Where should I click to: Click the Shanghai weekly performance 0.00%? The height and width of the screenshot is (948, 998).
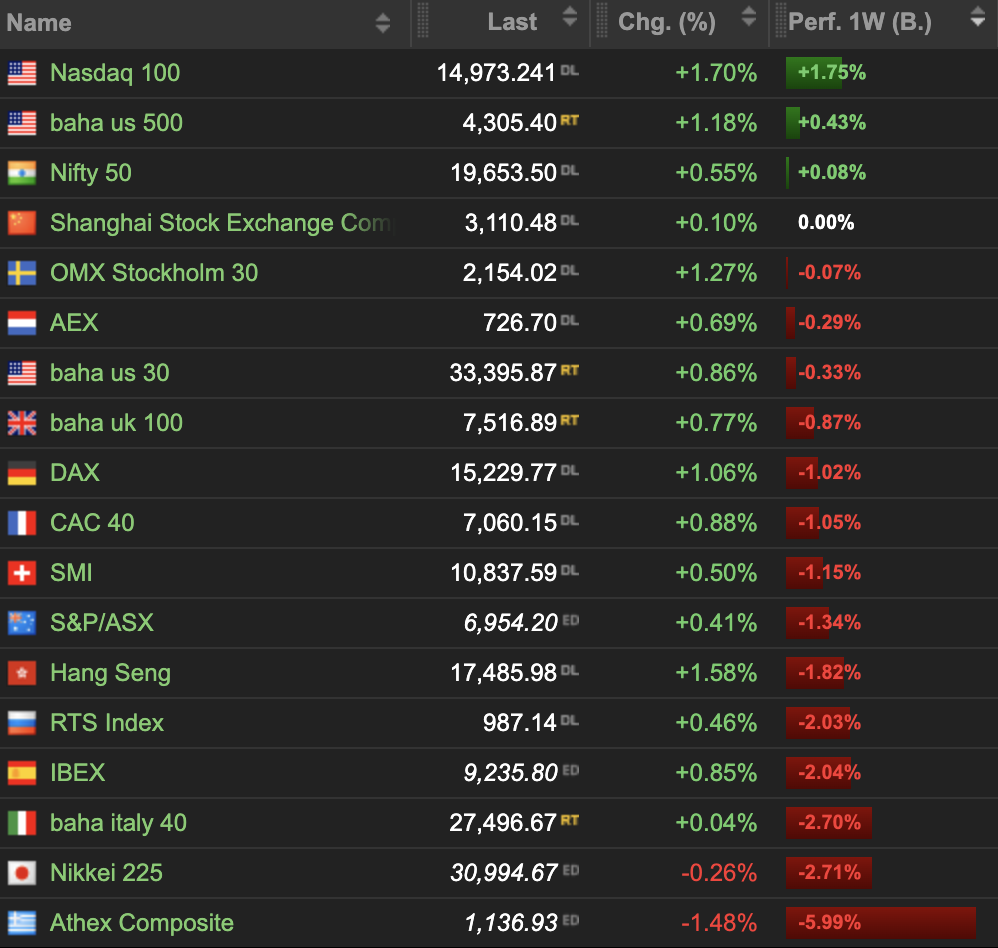click(x=826, y=222)
